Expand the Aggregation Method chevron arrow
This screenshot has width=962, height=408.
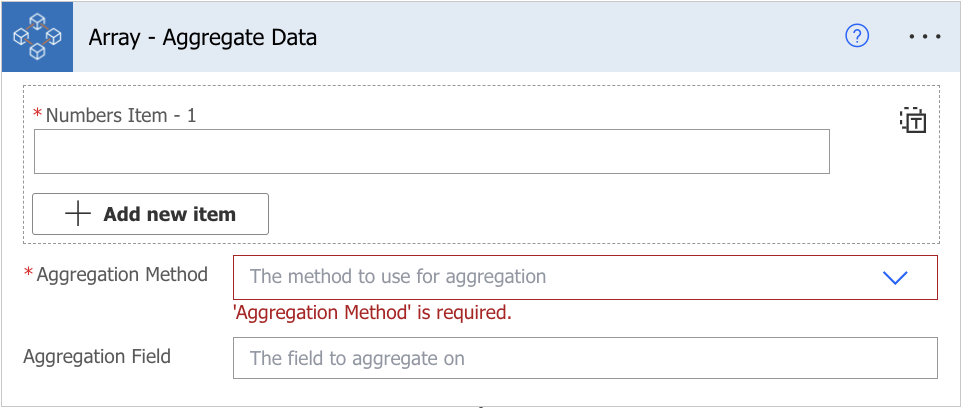(x=895, y=277)
